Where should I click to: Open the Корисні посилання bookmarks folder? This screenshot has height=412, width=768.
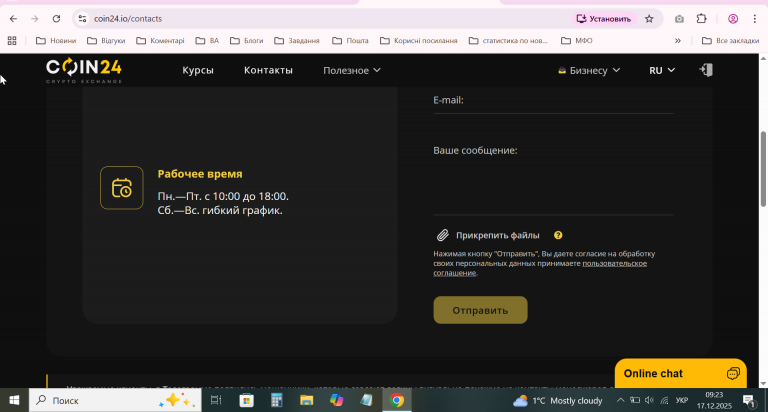419,41
